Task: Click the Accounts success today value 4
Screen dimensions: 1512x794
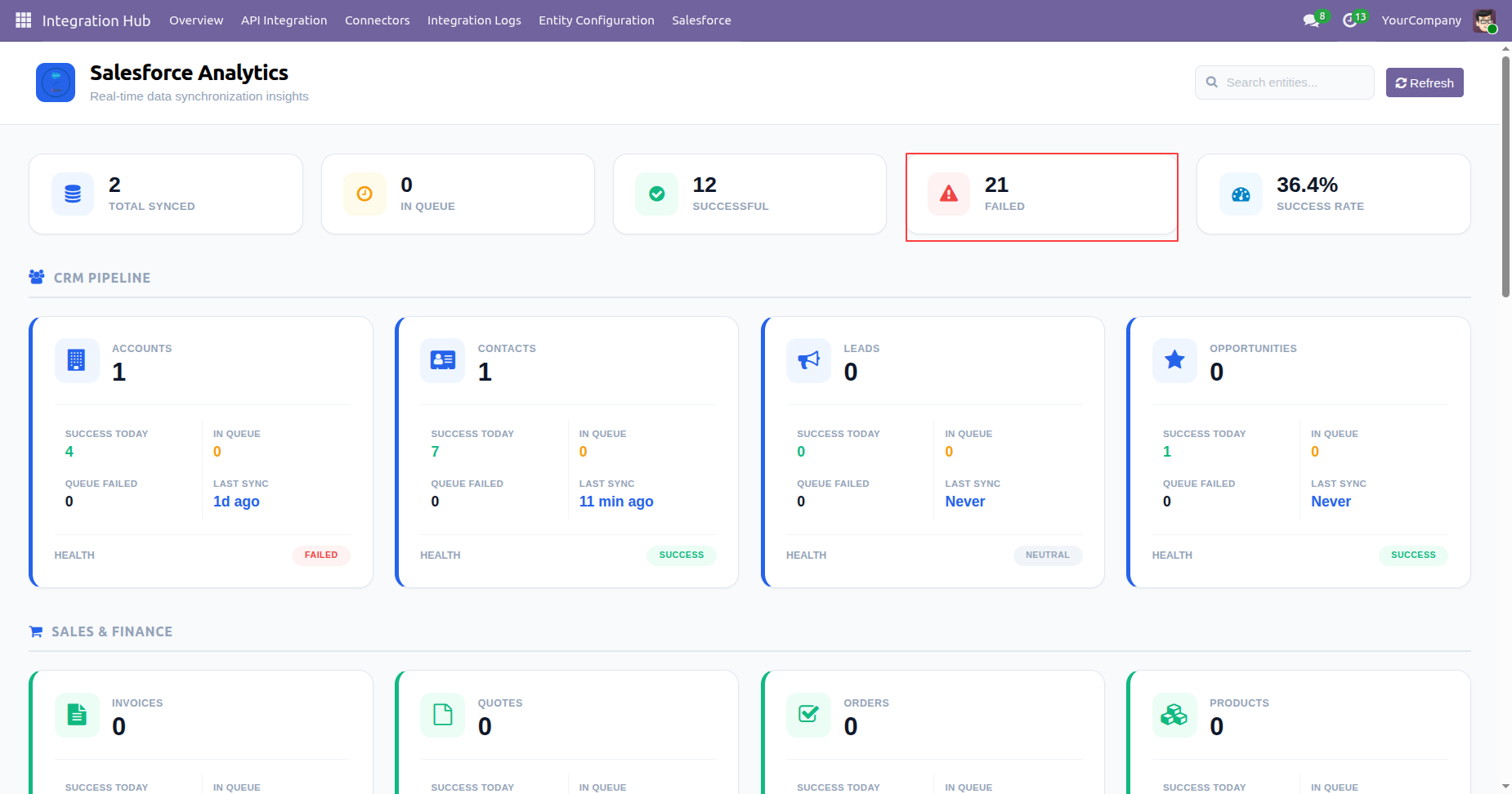Action: click(x=69, y=452)
